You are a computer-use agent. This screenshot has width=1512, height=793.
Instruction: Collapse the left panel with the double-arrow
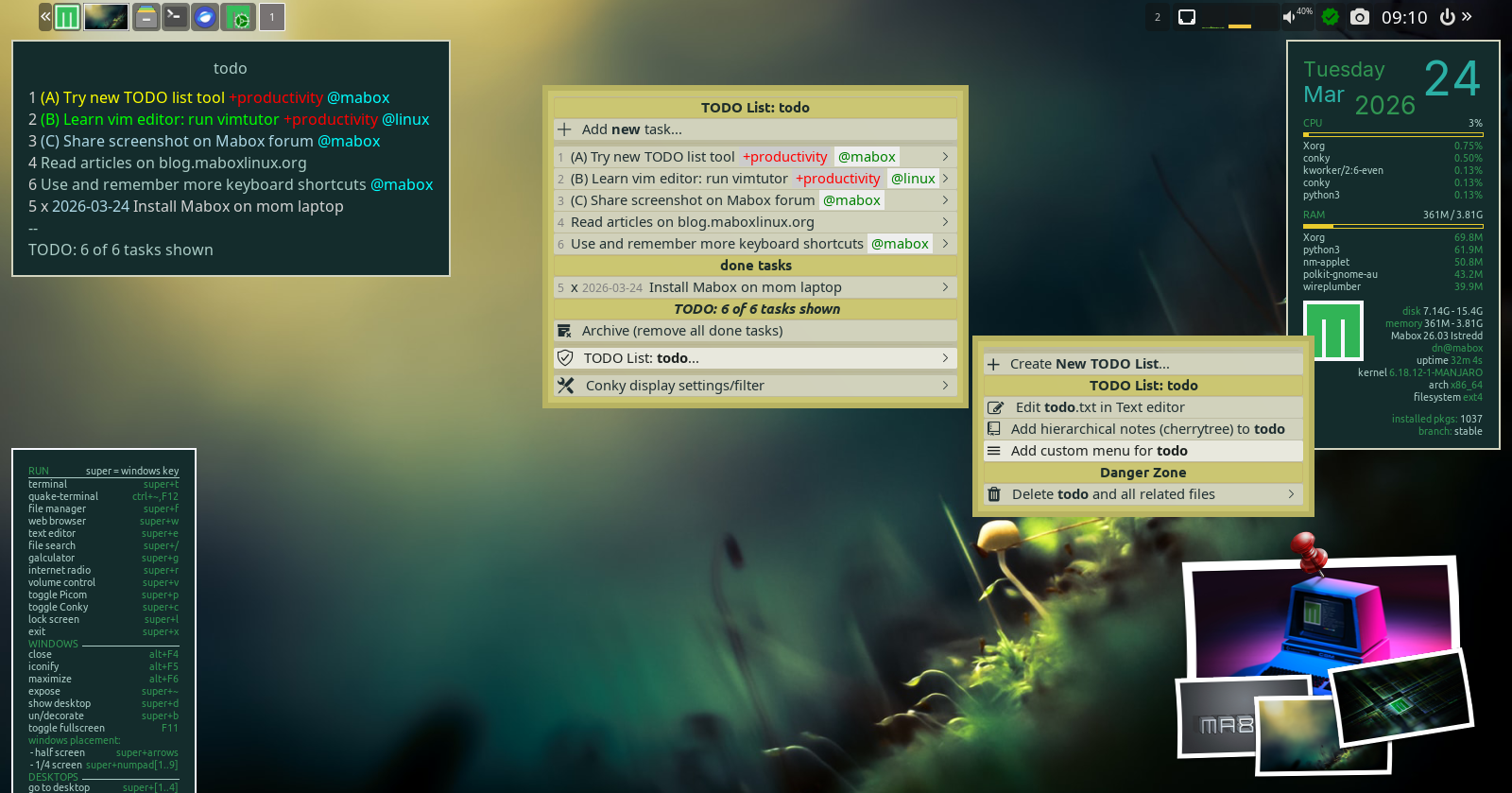(44, 17)
